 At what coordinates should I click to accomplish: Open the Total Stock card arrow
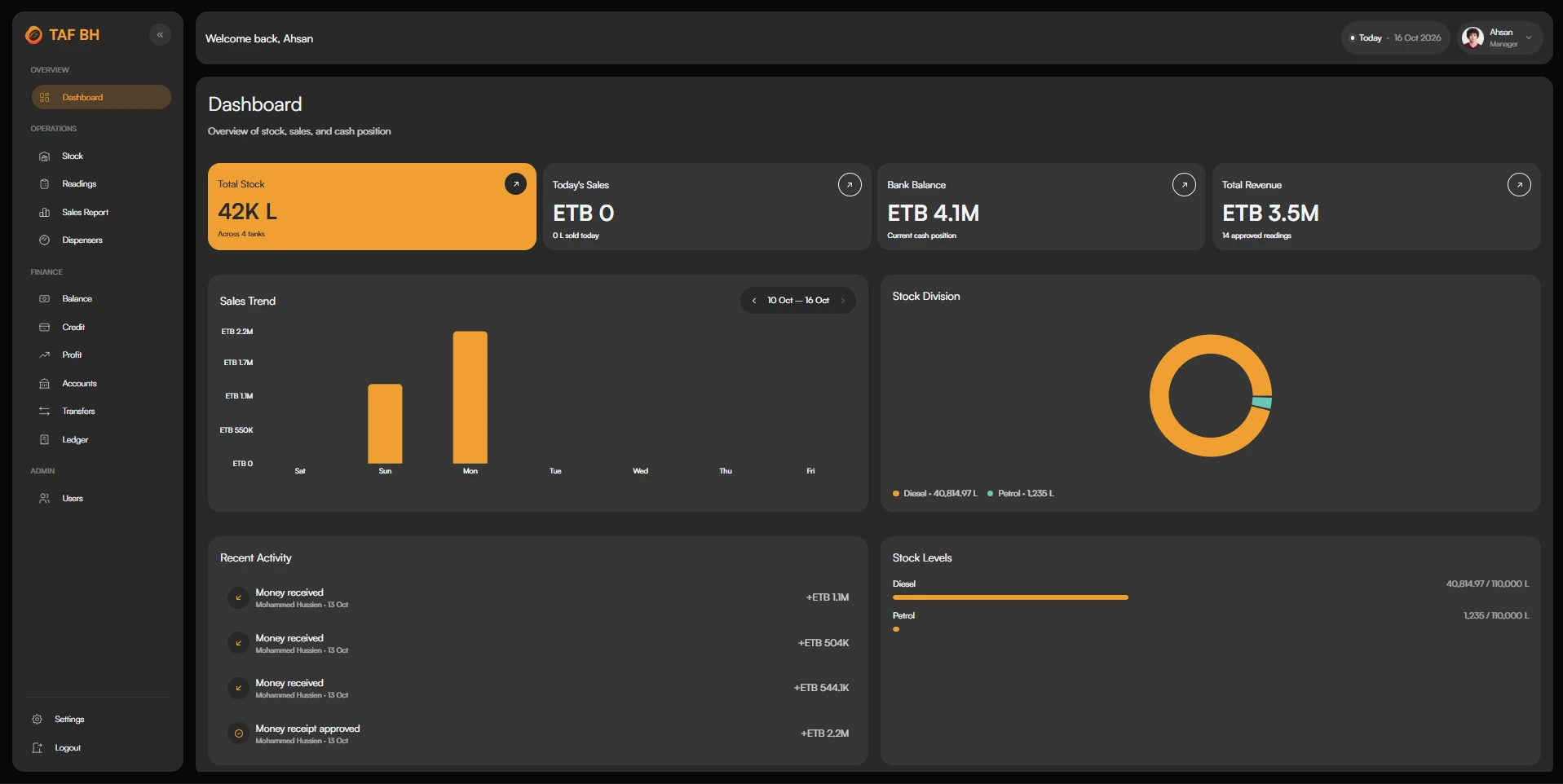(x=515, y=184)
